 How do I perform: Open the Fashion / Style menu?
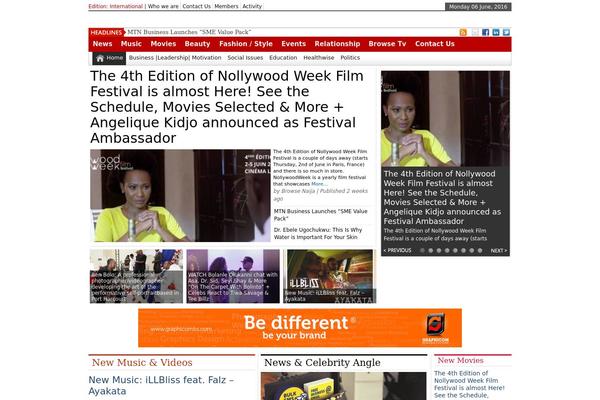tap(246, 44)
